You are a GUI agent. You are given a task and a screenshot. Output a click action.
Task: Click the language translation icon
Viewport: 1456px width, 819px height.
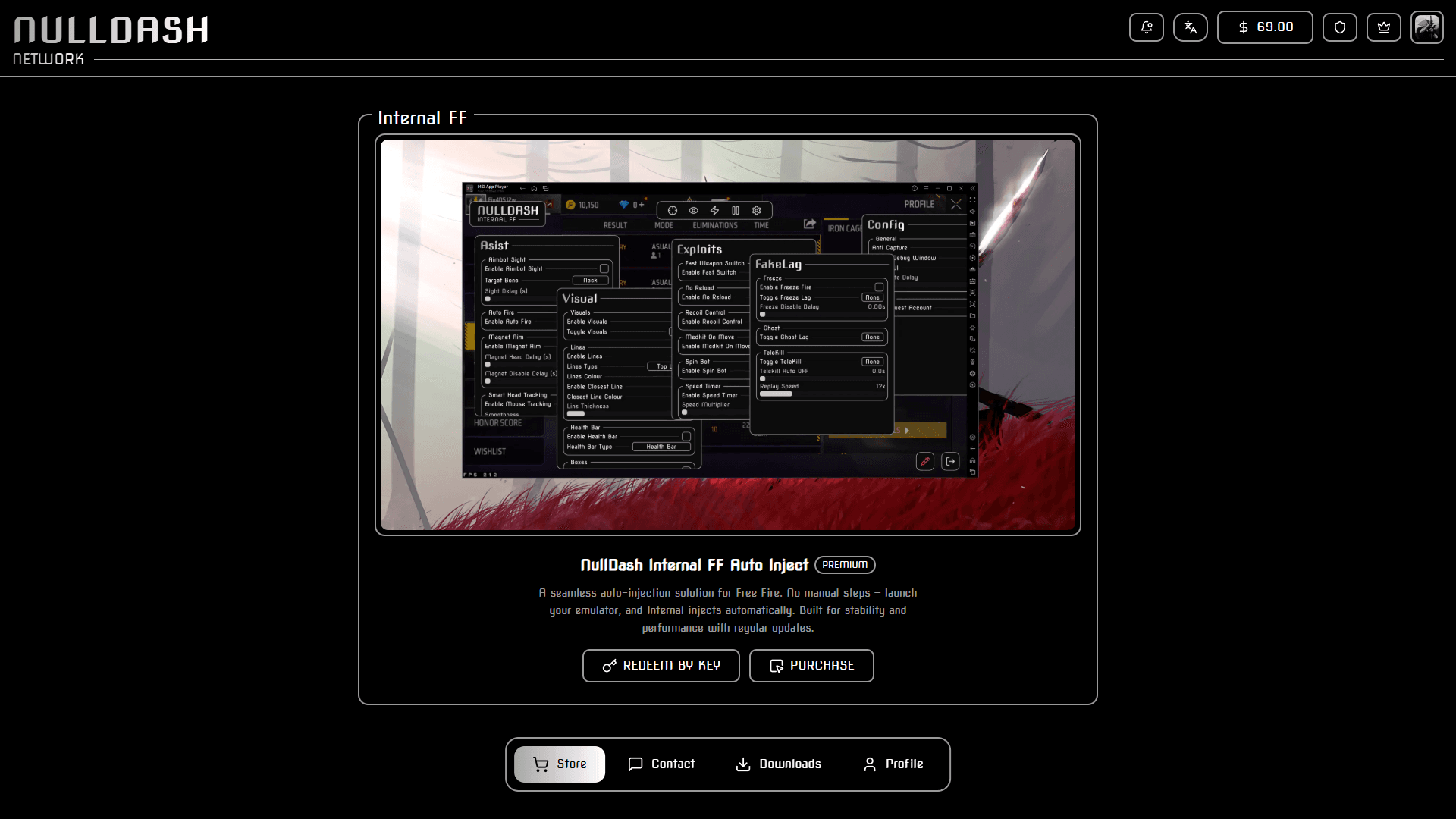[1191, 27]
